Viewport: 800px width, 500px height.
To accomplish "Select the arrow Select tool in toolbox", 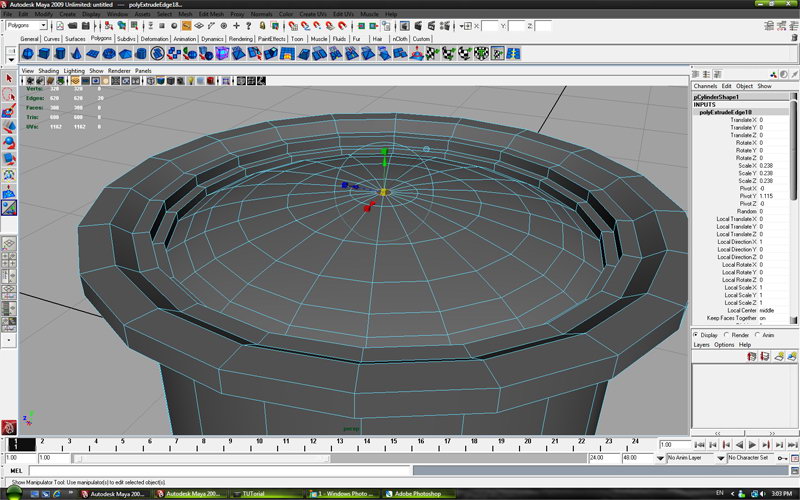I will click(x=9, y=77).
